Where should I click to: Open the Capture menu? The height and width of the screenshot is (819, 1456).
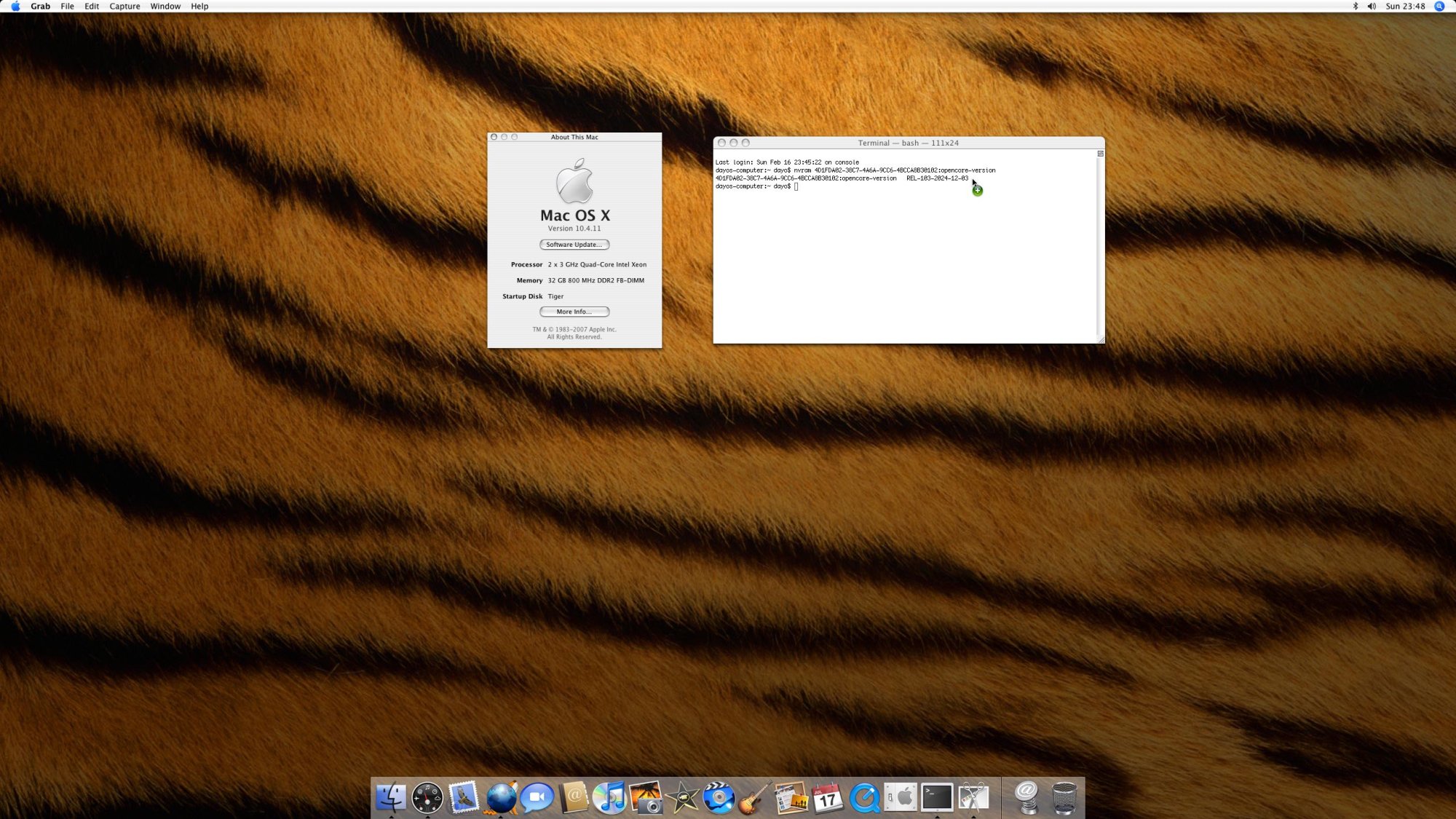coord(124,7)
